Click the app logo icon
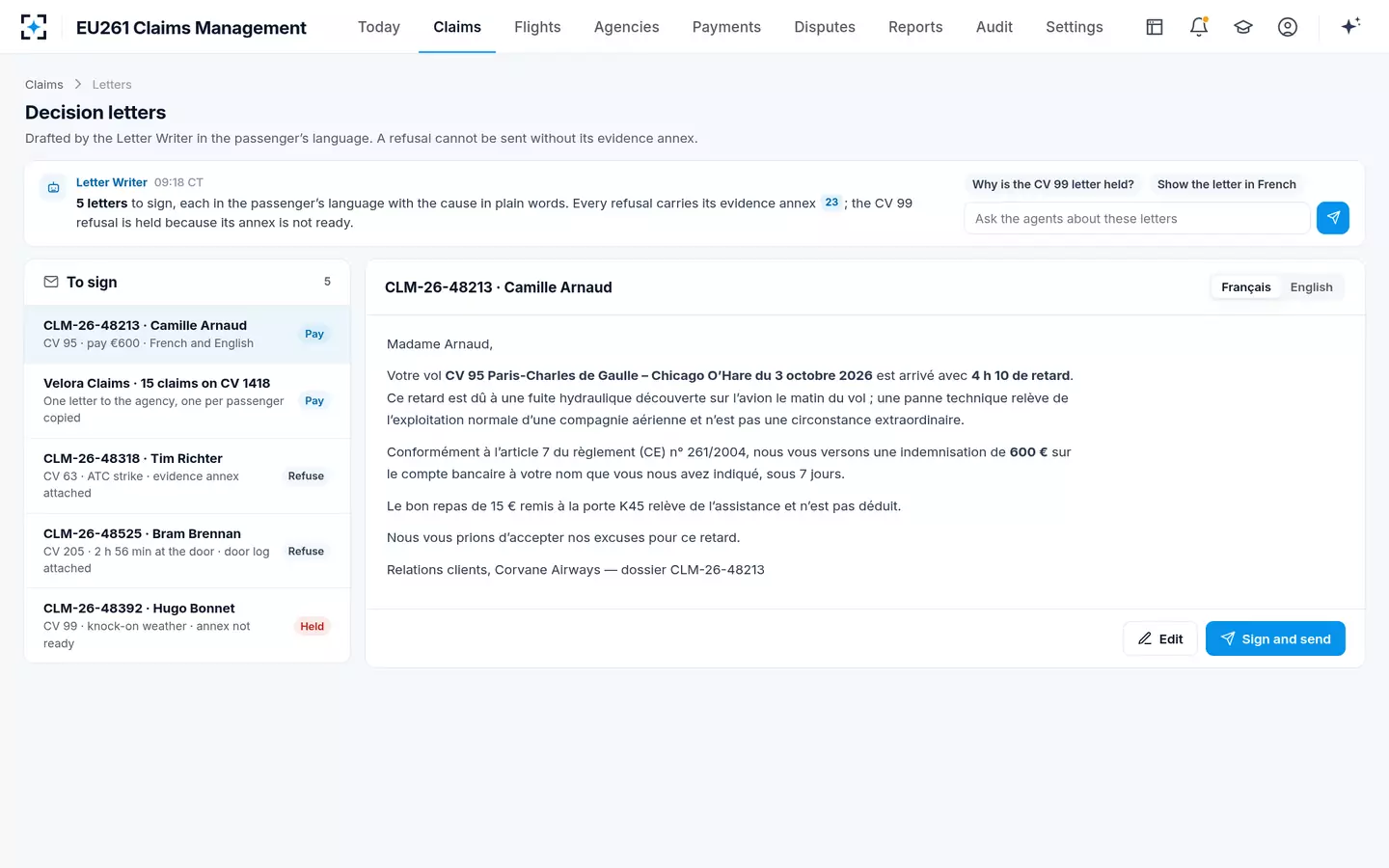This screenshot has width=1389, height=868. pos(34,27)
